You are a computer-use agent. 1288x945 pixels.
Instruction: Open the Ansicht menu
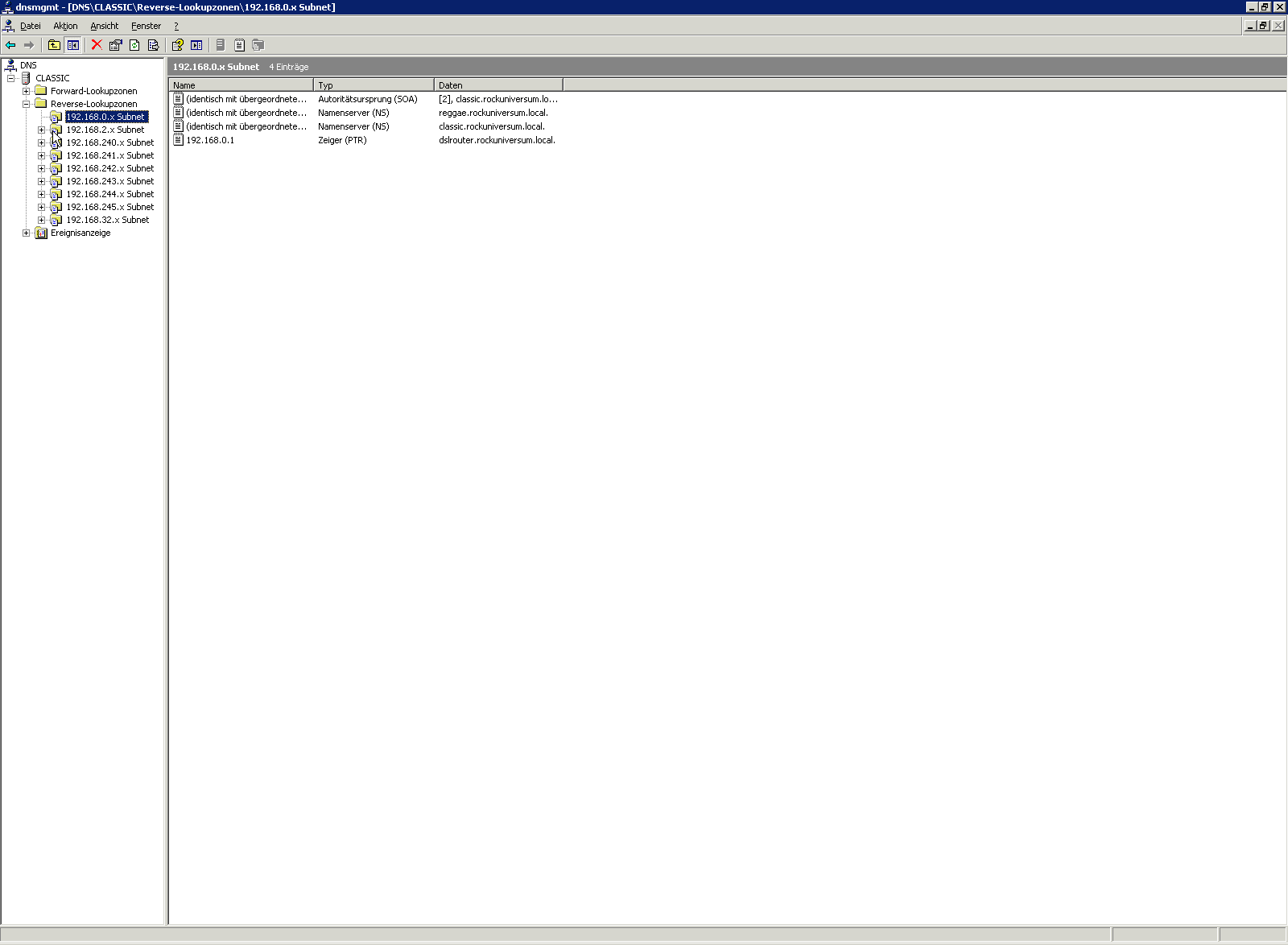(x=105, y=26)
